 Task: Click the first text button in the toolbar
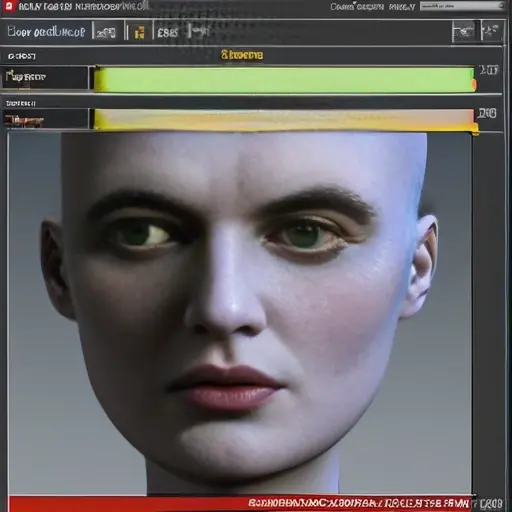point(46,32)
